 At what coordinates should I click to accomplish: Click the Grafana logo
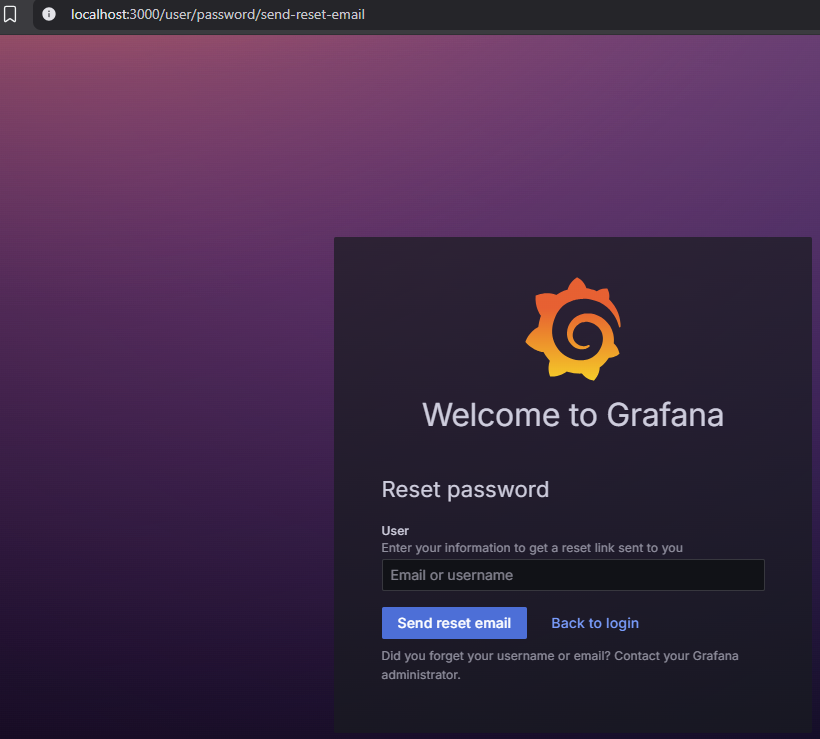(x=573, y=329)
